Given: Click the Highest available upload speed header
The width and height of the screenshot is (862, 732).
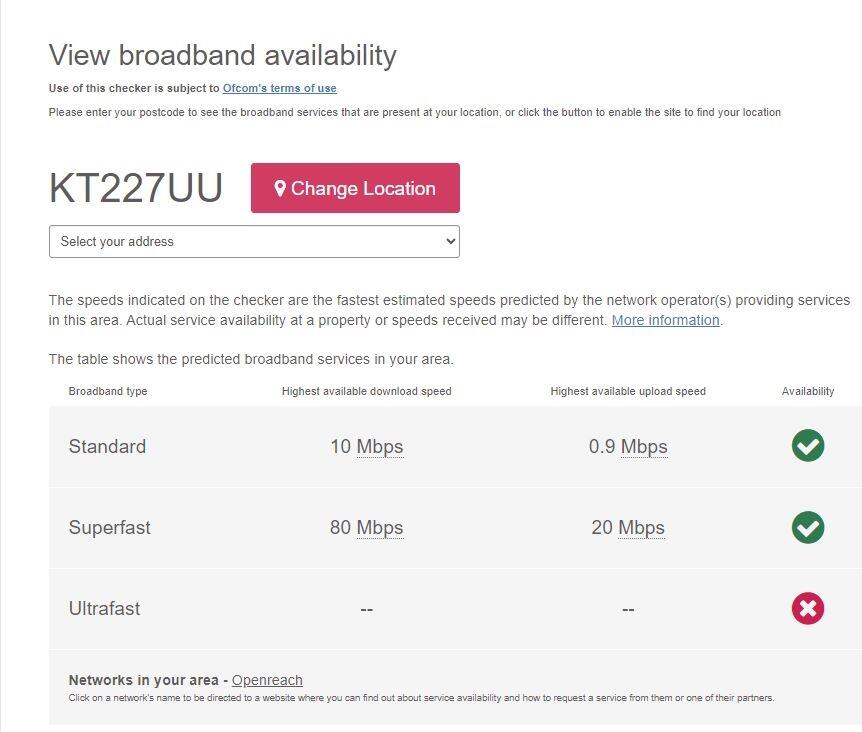Looking at the screenshot, I should 628,391.
